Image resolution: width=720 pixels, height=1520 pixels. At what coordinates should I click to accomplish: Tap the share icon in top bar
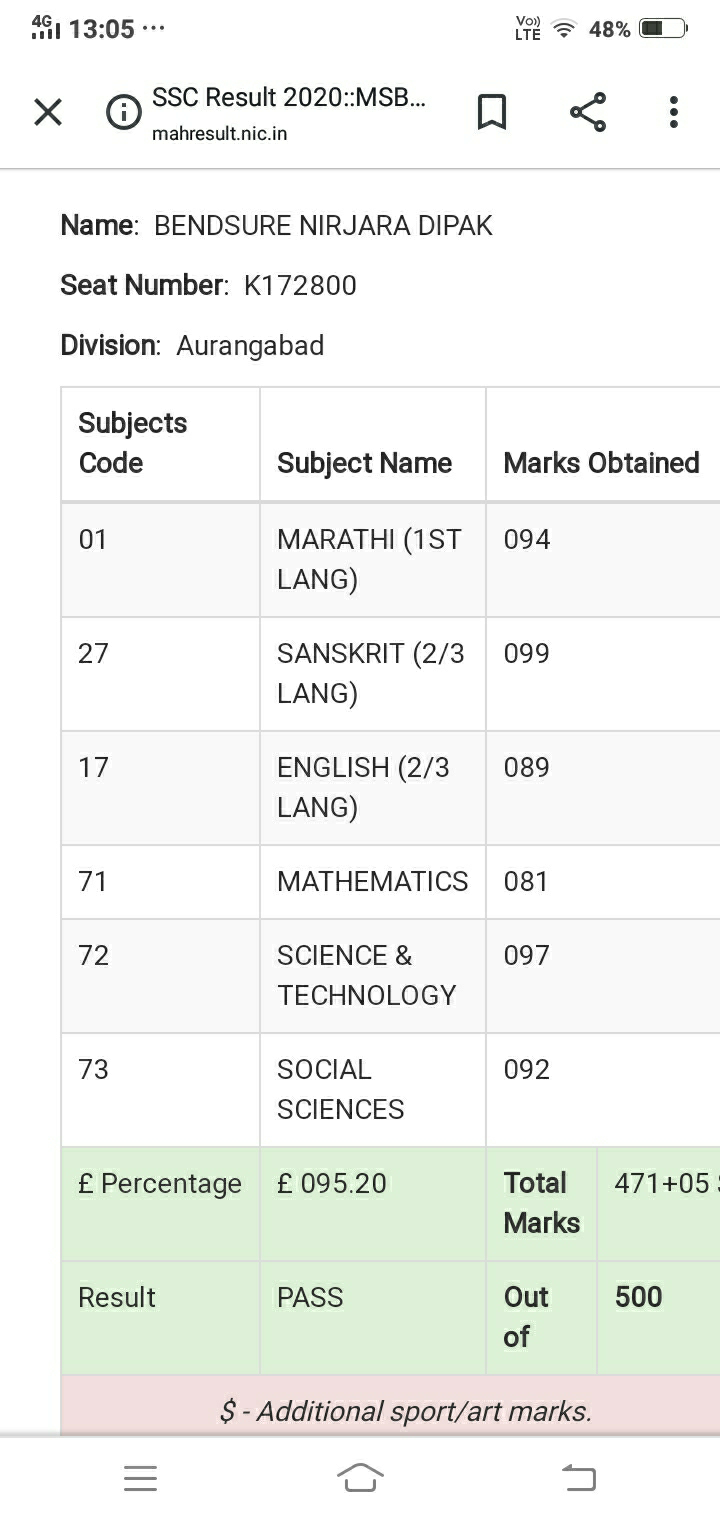[588, 112]
